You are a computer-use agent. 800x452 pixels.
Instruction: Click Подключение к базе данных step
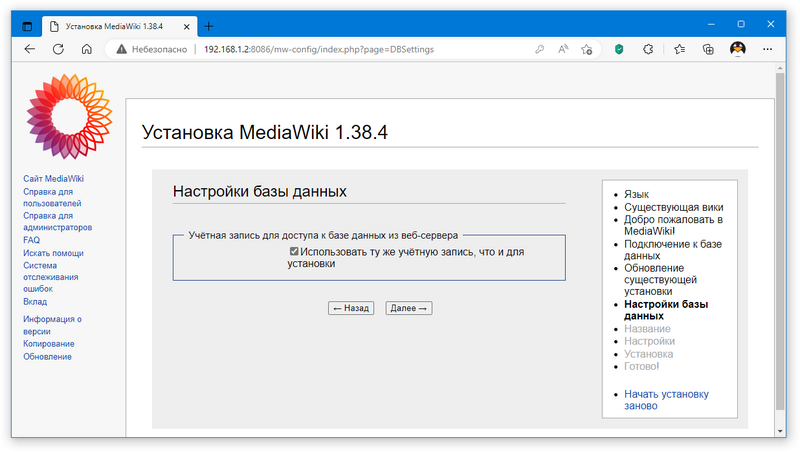[x=673, y=249]
